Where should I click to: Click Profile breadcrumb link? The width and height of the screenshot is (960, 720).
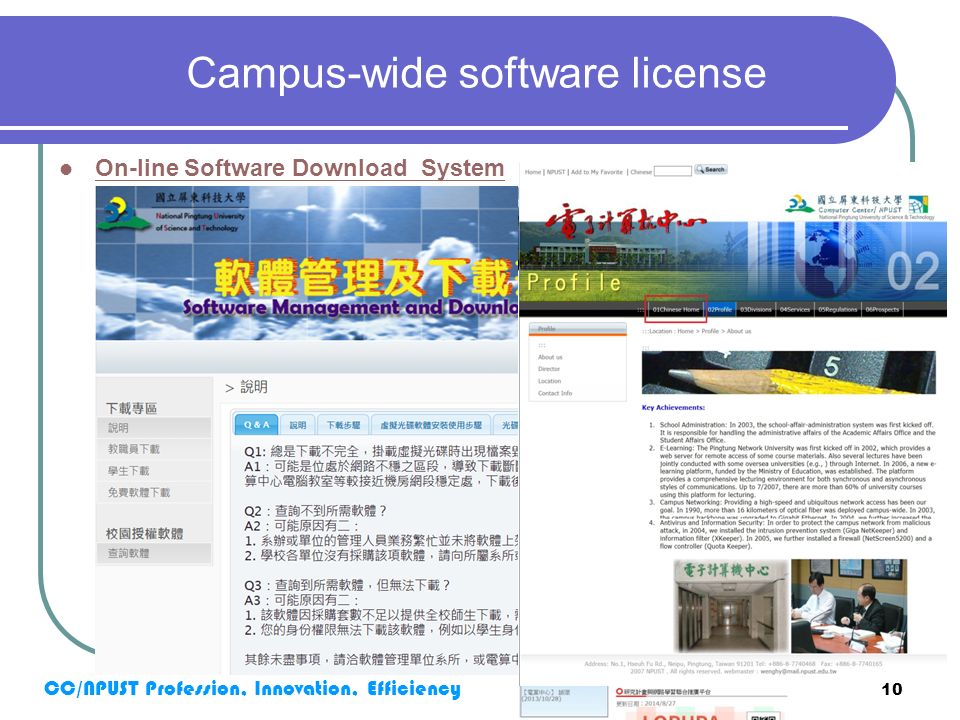point(710,331)
